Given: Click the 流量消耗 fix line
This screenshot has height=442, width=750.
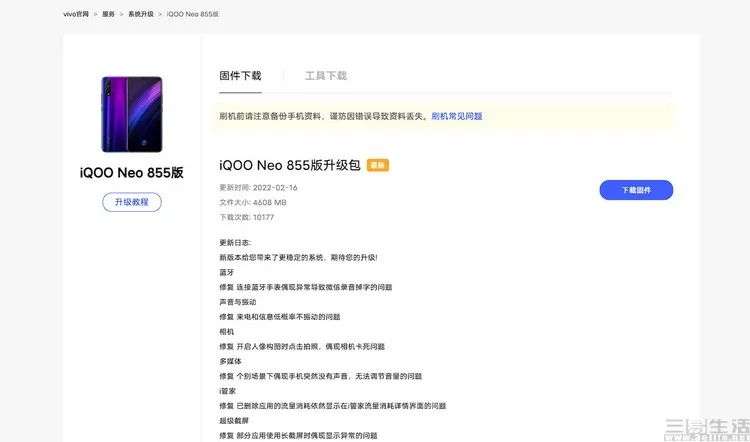Looking at the screenshot, I should click(332, 406).
